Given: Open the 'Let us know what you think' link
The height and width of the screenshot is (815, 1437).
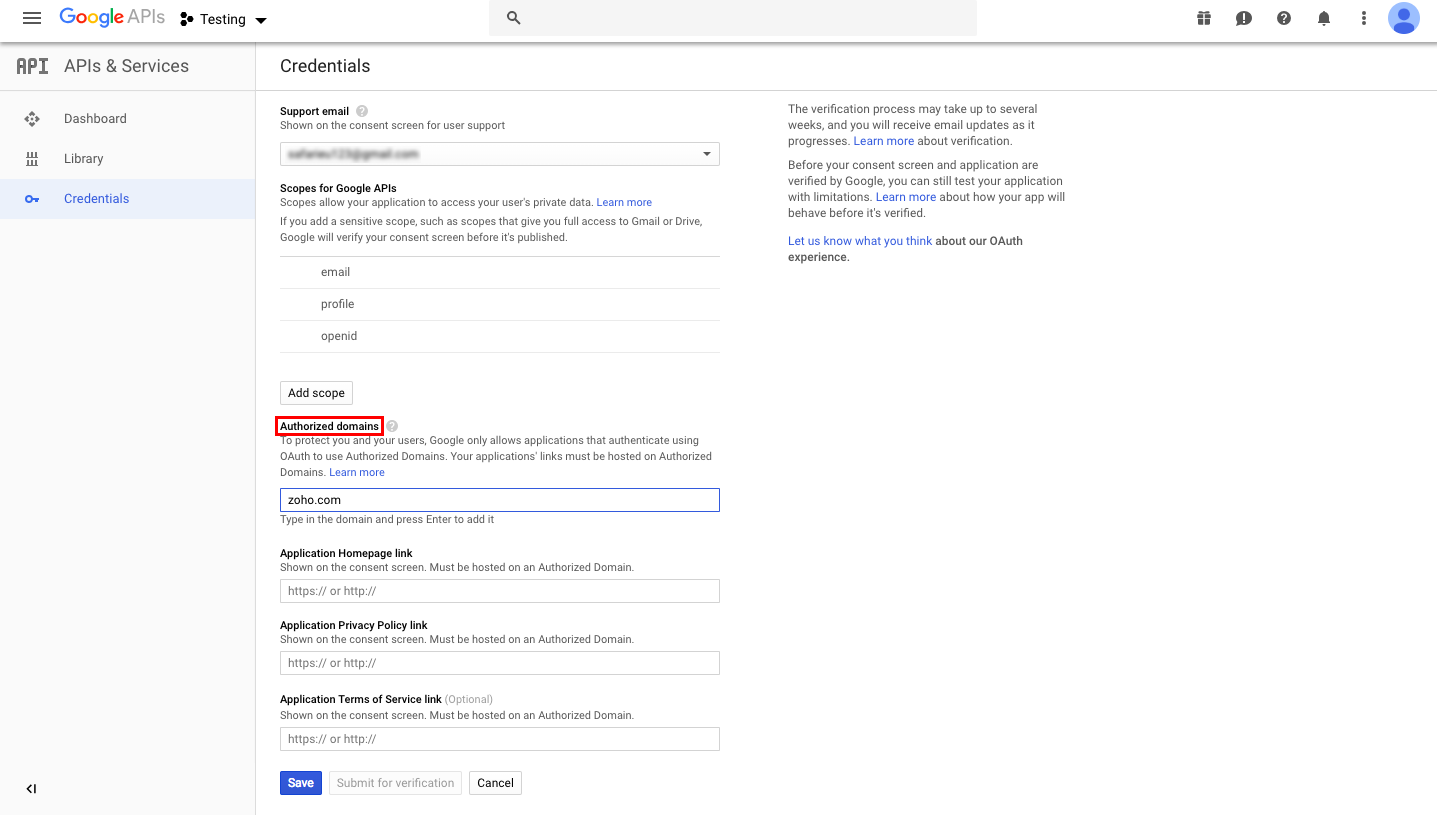Looking at the screenshot, I should coord(859,241).
